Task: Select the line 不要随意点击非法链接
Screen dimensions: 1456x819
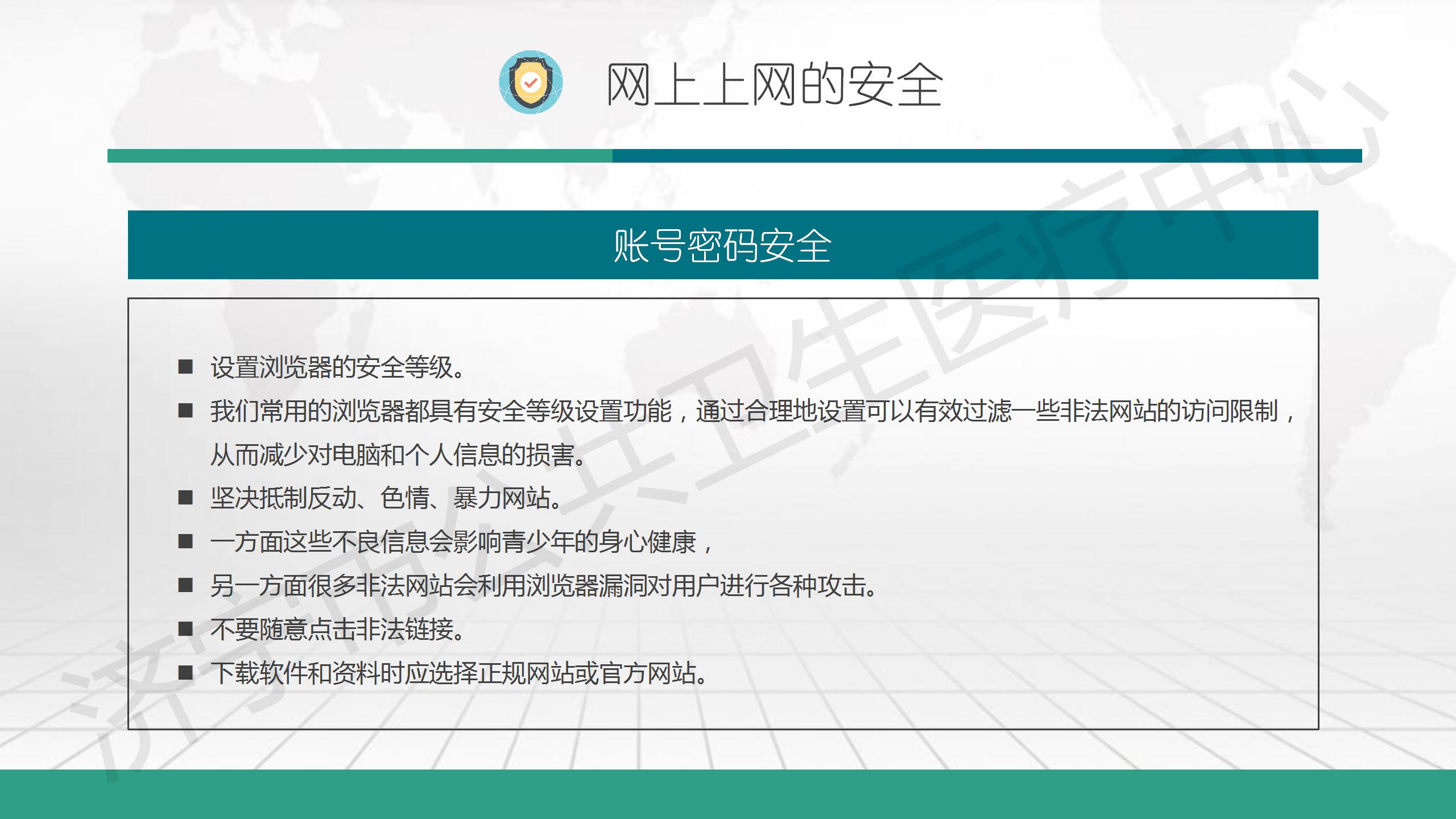Action: click(x=338, y=630)
